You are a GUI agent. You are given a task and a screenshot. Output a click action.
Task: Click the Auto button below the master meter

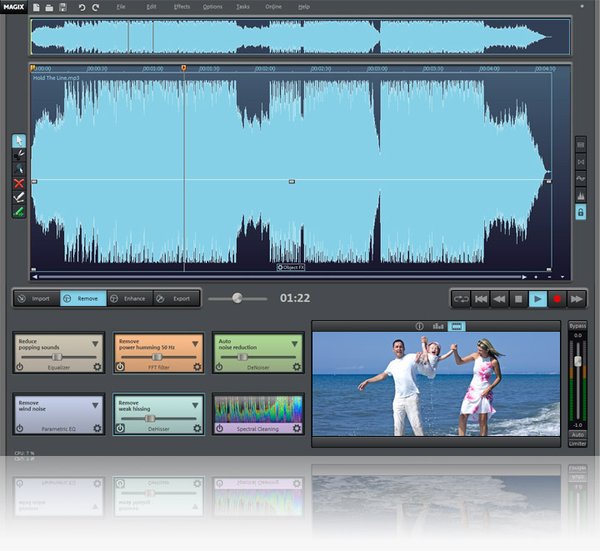coord(577,435)
